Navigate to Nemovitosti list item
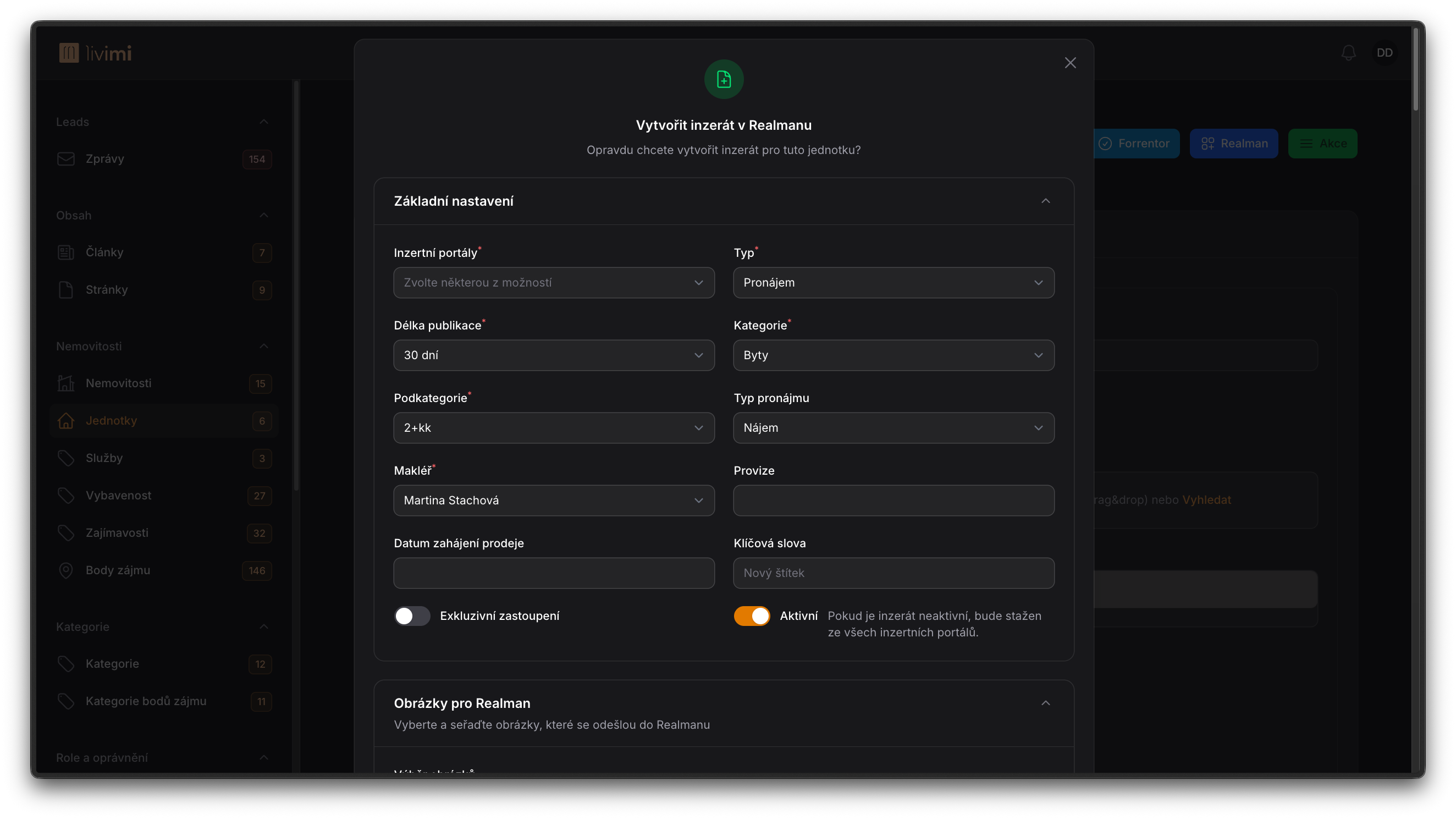Image resolution: width=1456 pixels, height=819 pixels. [164, 383]
